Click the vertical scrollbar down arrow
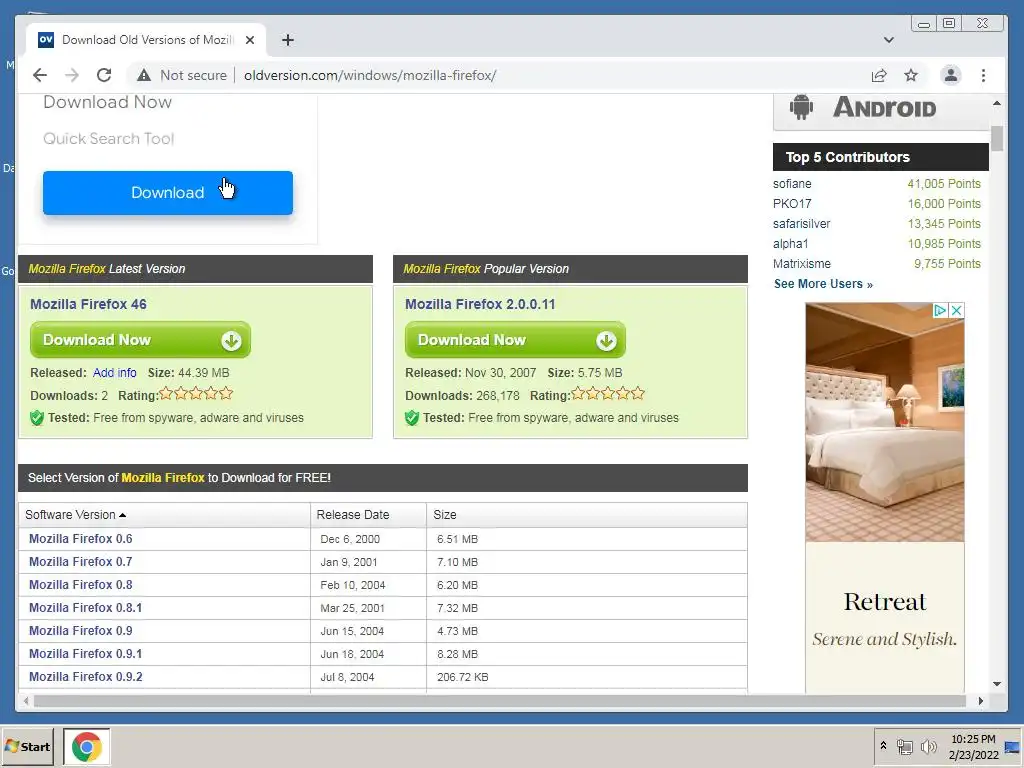Viewport: 1024px width, 768px height. [x=997, y=684]
